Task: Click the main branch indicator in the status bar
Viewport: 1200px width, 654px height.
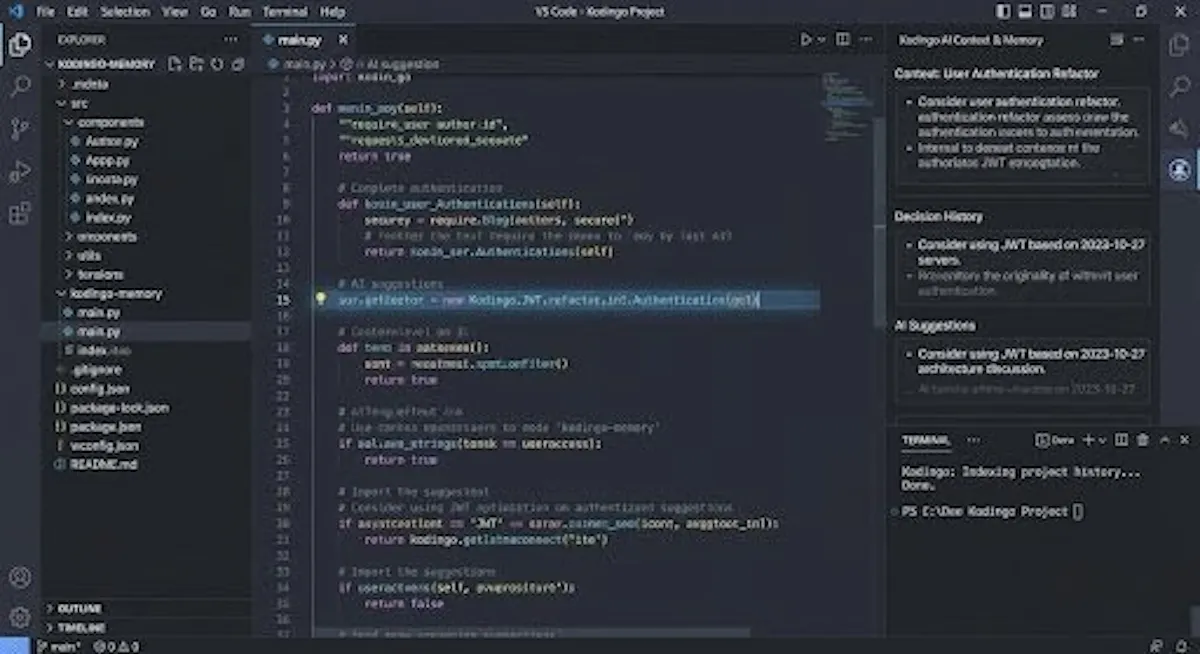Action: point(61,646)
